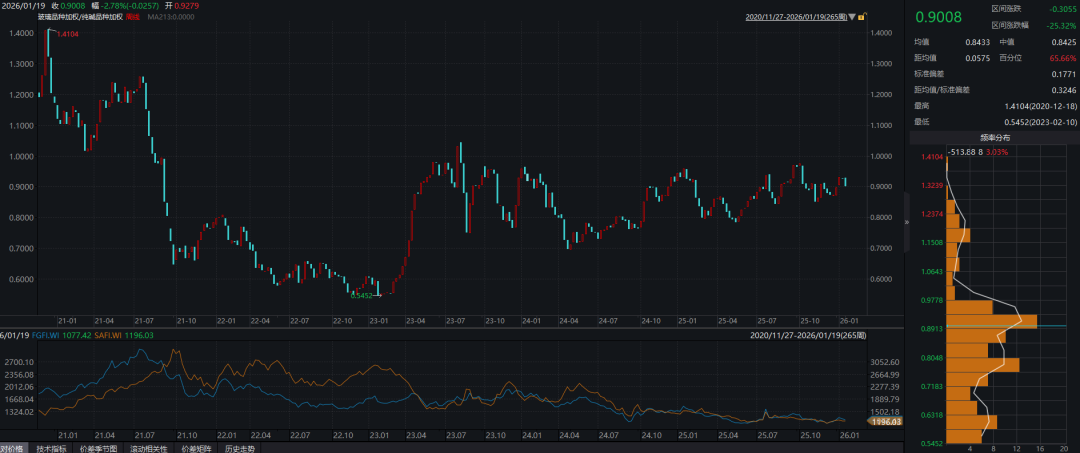Show the 历史走势 tab

[x=238, y=449]
